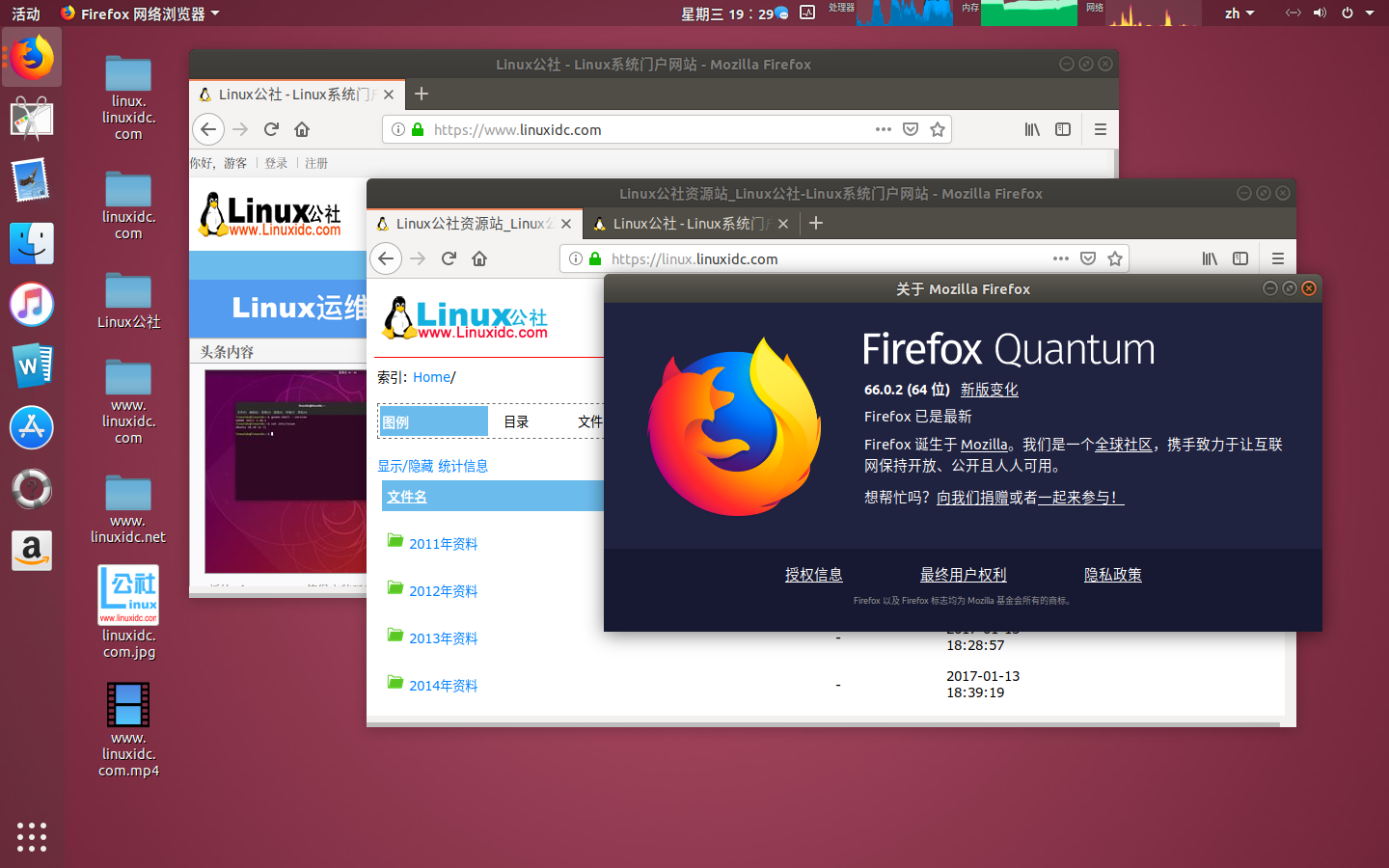Open new tab in linux.linuxidc.com window
1389x868 pixels.
(816, 224)
